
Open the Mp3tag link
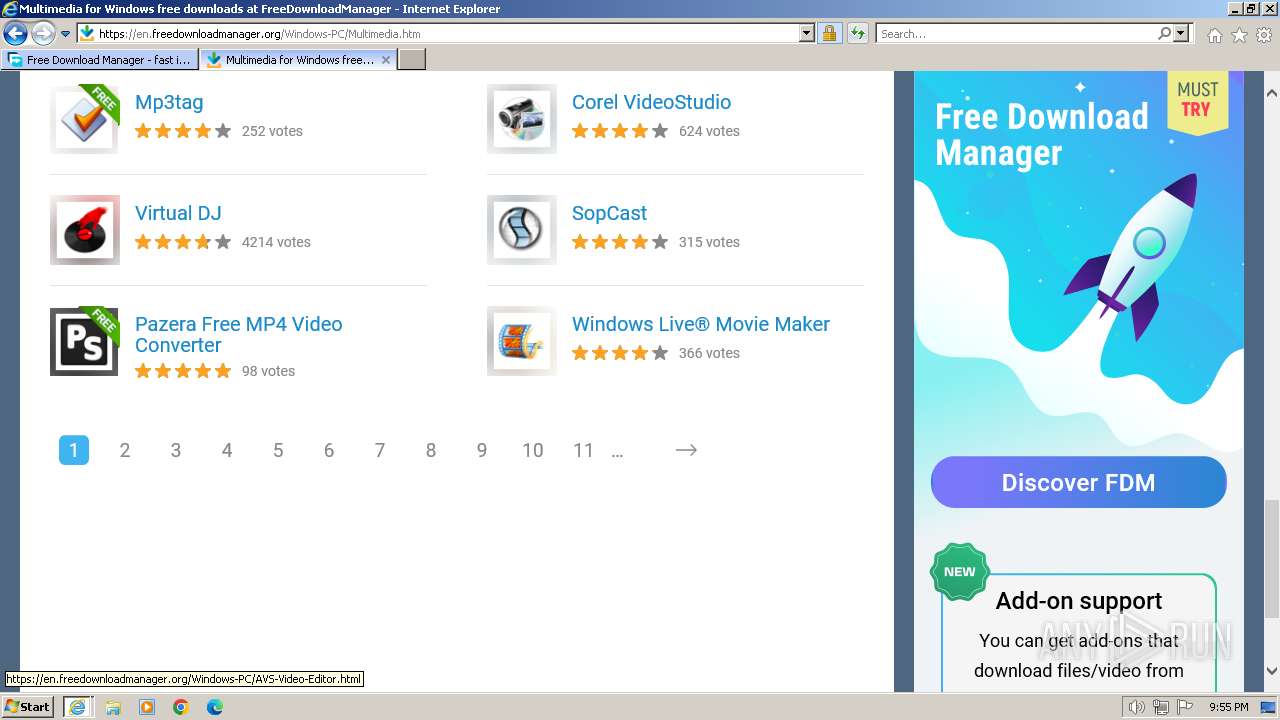tap(169, 102)
